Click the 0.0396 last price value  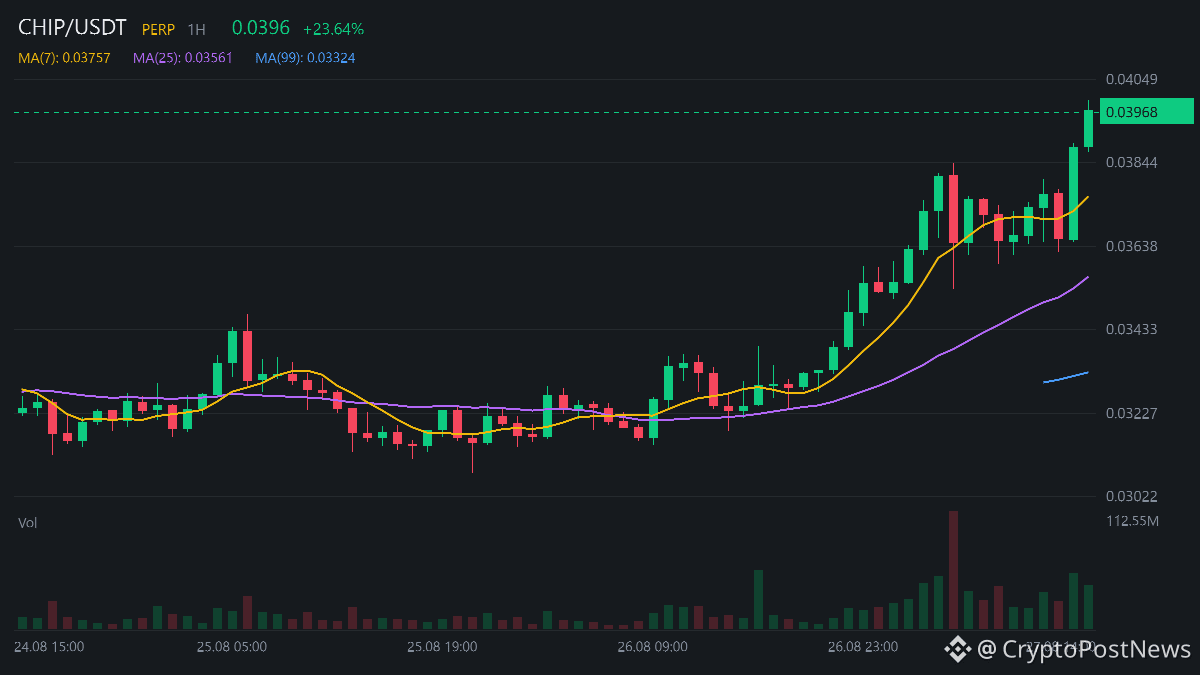pos(260,29)
